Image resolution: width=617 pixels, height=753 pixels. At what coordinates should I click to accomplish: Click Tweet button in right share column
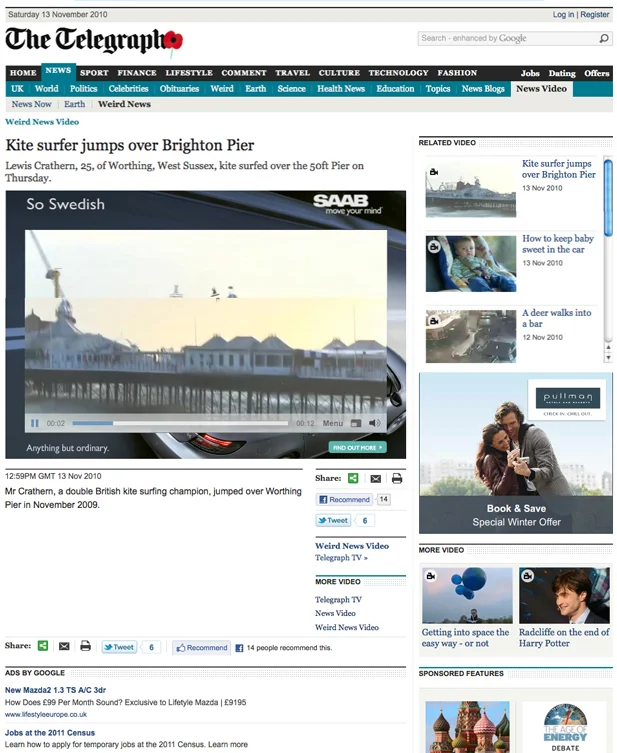pyautogui.click(x=333, y=520)
